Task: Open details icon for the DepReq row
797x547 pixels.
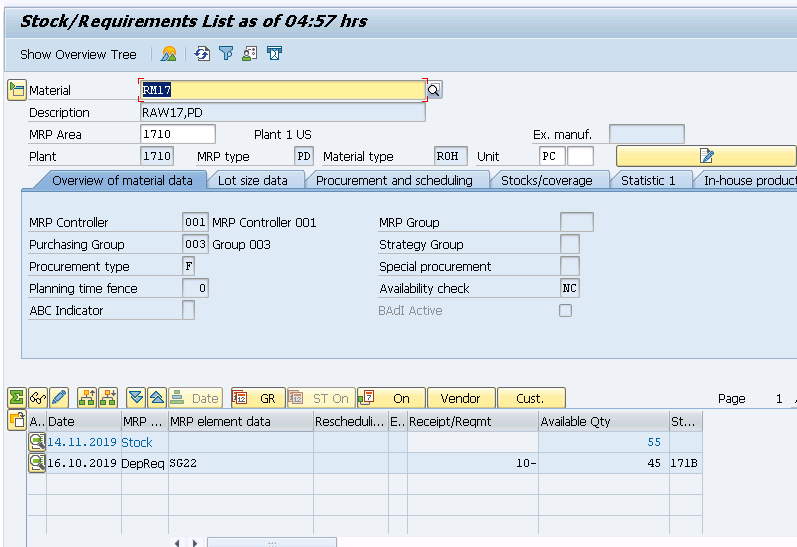Action: point(37,463)
